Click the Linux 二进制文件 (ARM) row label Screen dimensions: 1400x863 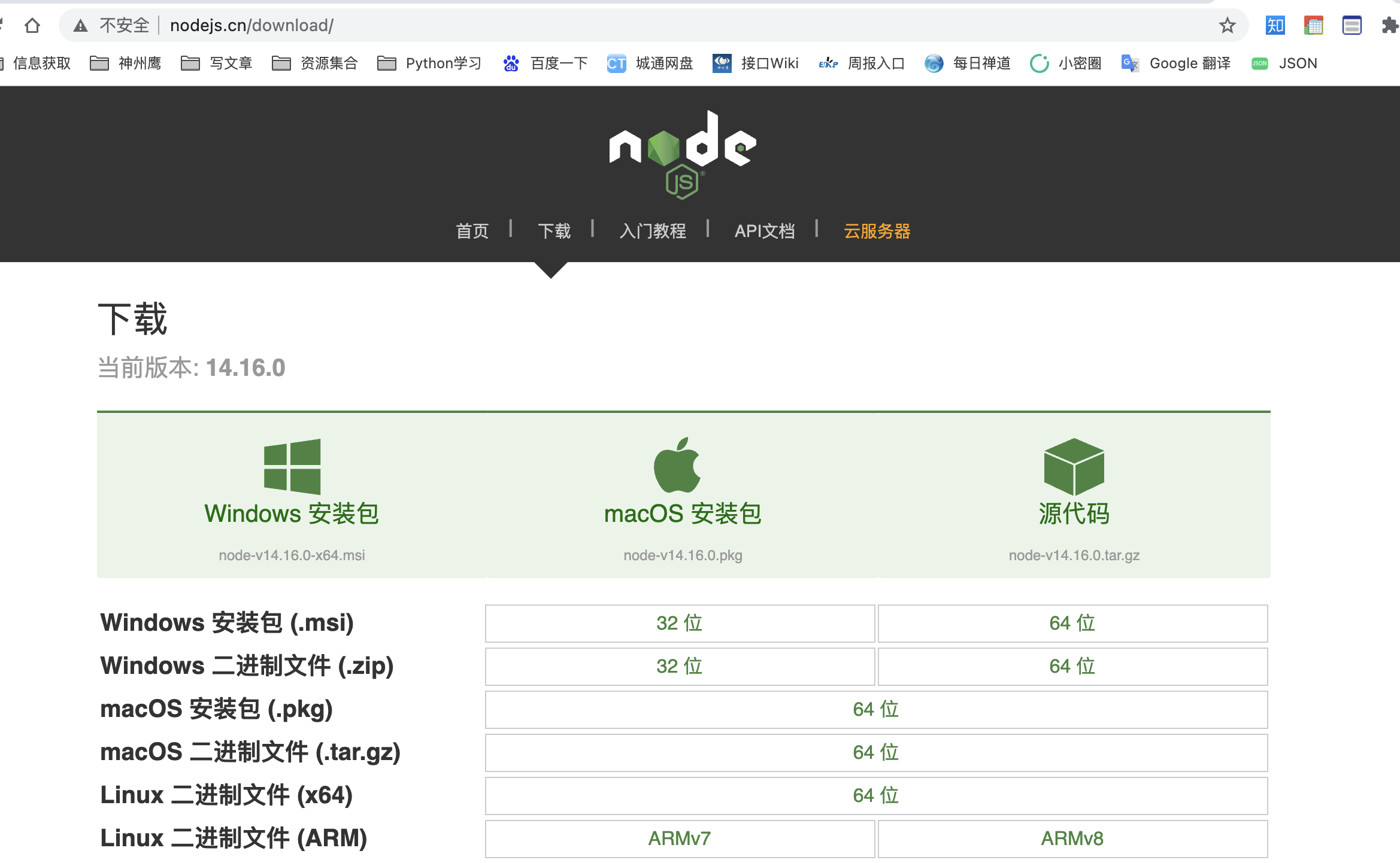point(234,838)
